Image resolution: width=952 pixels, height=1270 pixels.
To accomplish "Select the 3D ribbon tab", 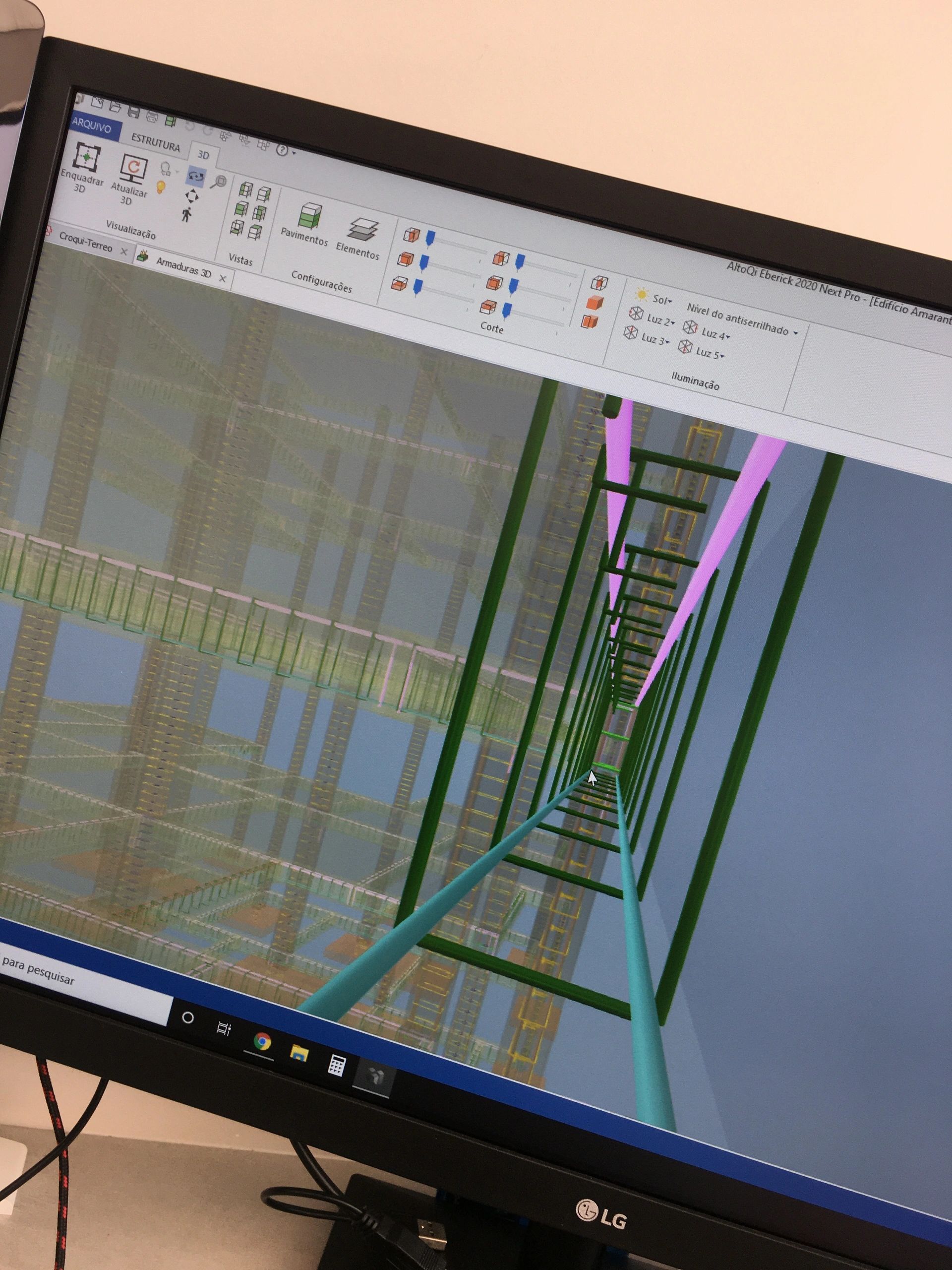I will [x=204, y=155].
